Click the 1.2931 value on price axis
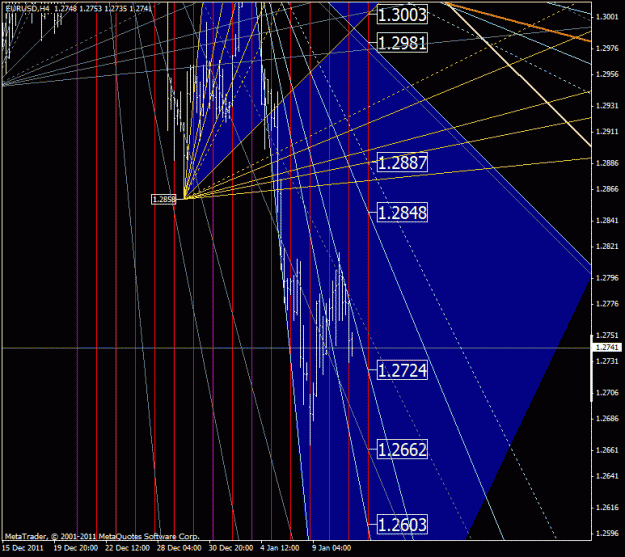625x557 pixels. pyautogui.click(x=607, y=106)
